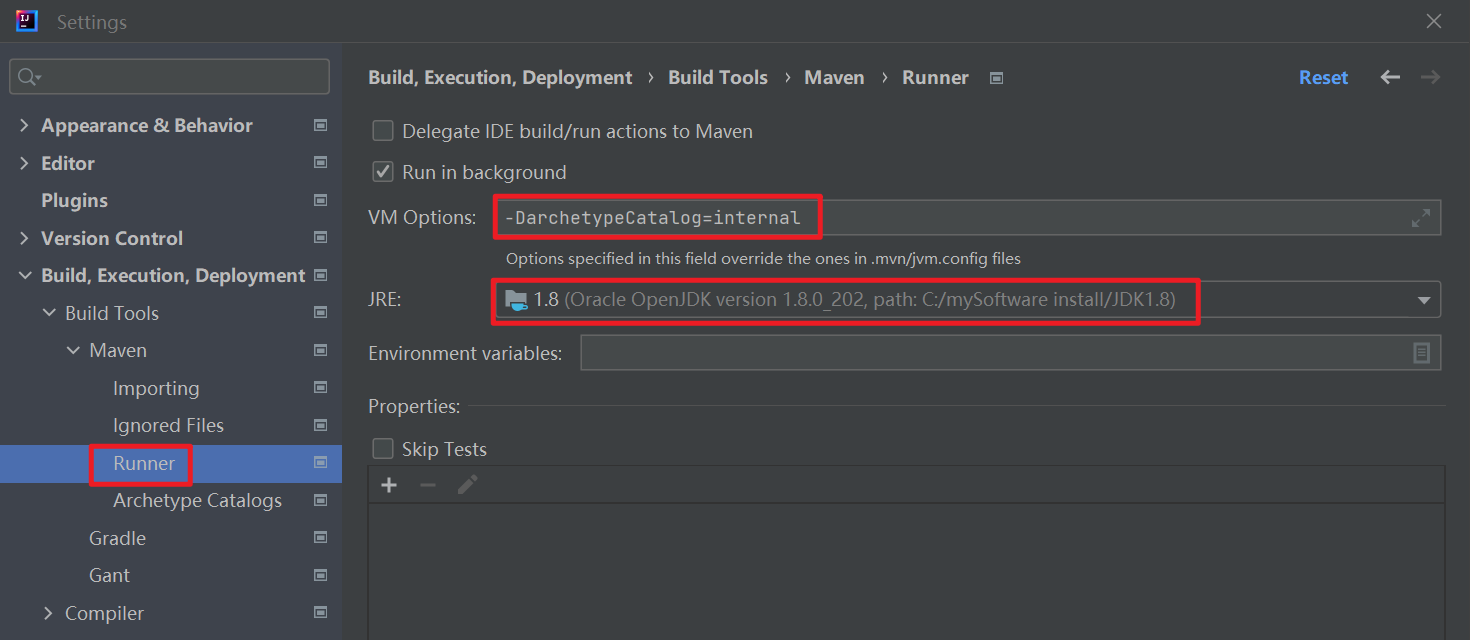Expand the Editor section
The image size is (1470, 640).
point(24,163)
